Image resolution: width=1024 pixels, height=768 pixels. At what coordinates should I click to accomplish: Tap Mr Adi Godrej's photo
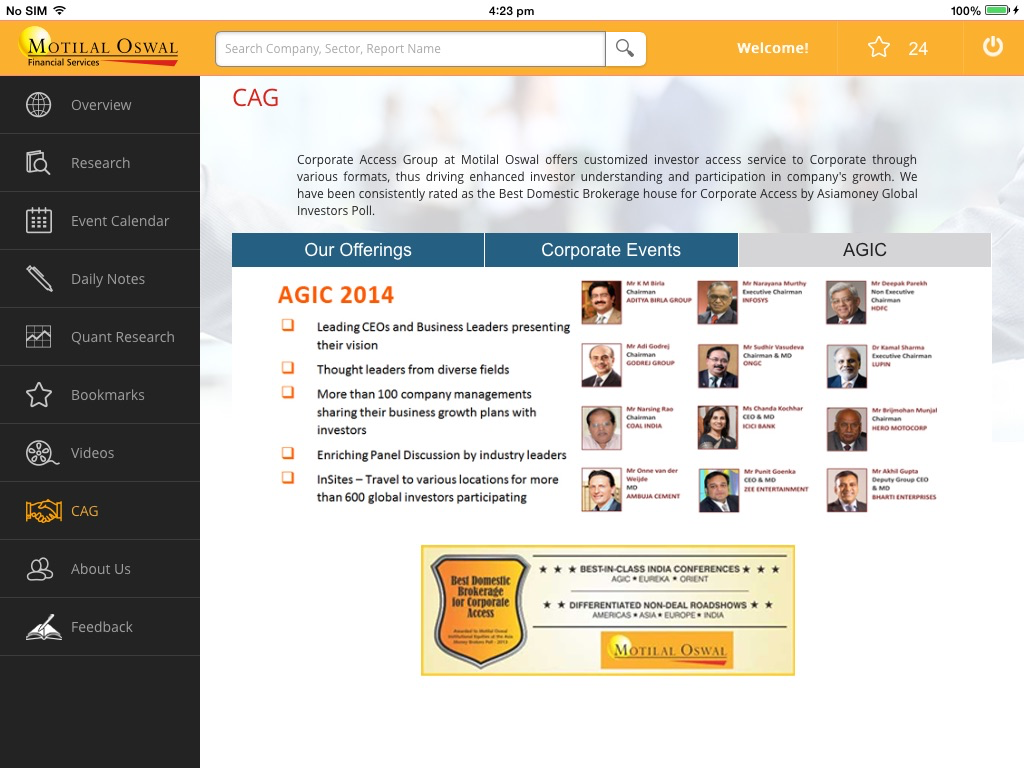pyautogui.click(x=601, y=366)
